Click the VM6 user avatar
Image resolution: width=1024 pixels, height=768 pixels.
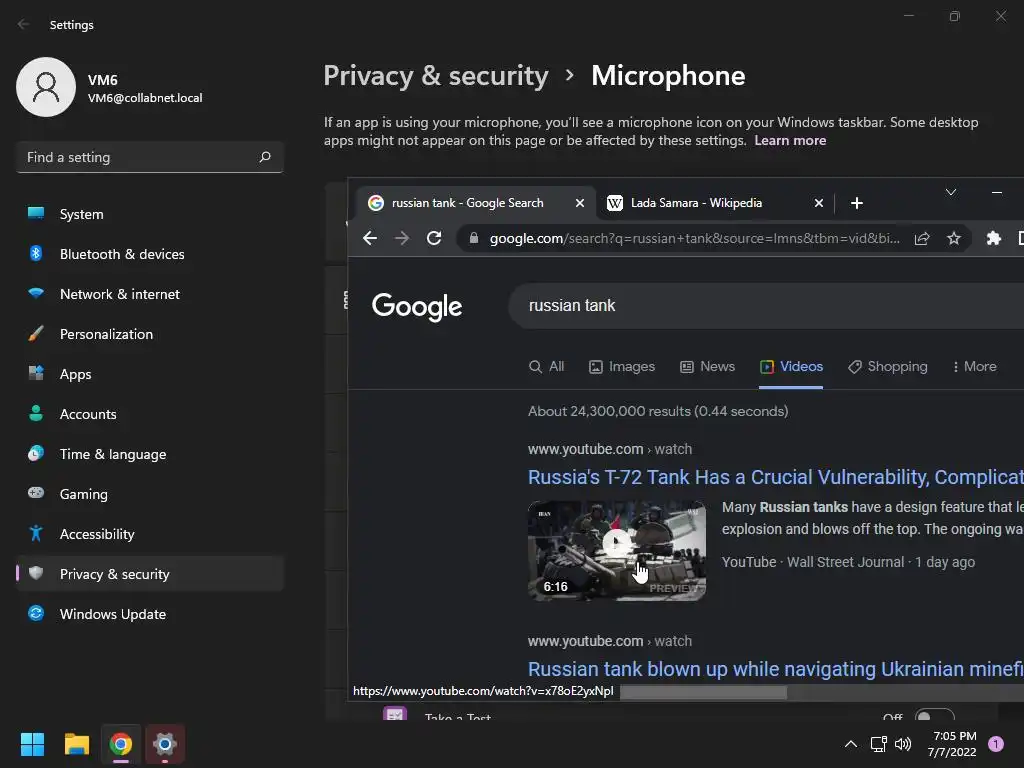pyautogui.click(x=46, y=87)
